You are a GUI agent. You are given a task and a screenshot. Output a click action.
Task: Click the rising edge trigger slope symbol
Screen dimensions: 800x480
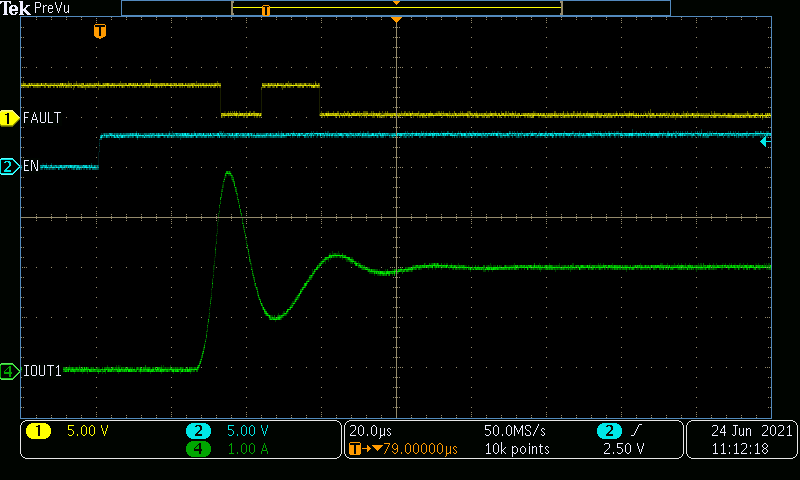pyautogui.click(x=635, y=431)
